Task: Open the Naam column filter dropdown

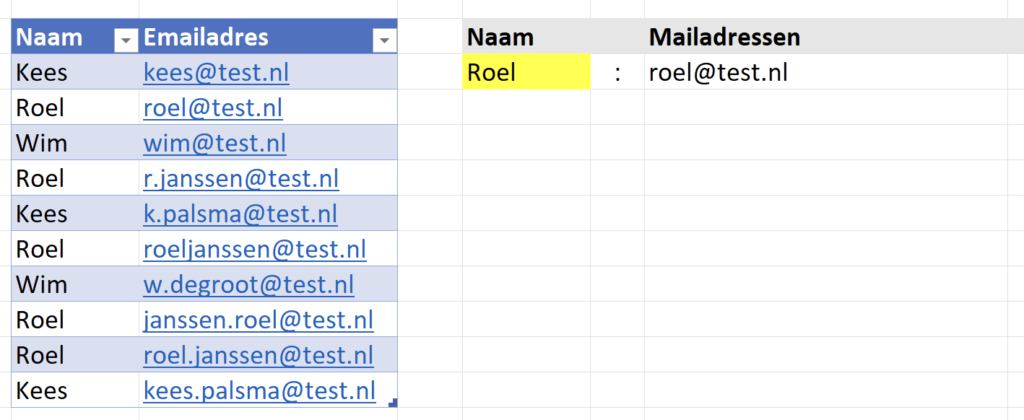Action: click(126, 40)
